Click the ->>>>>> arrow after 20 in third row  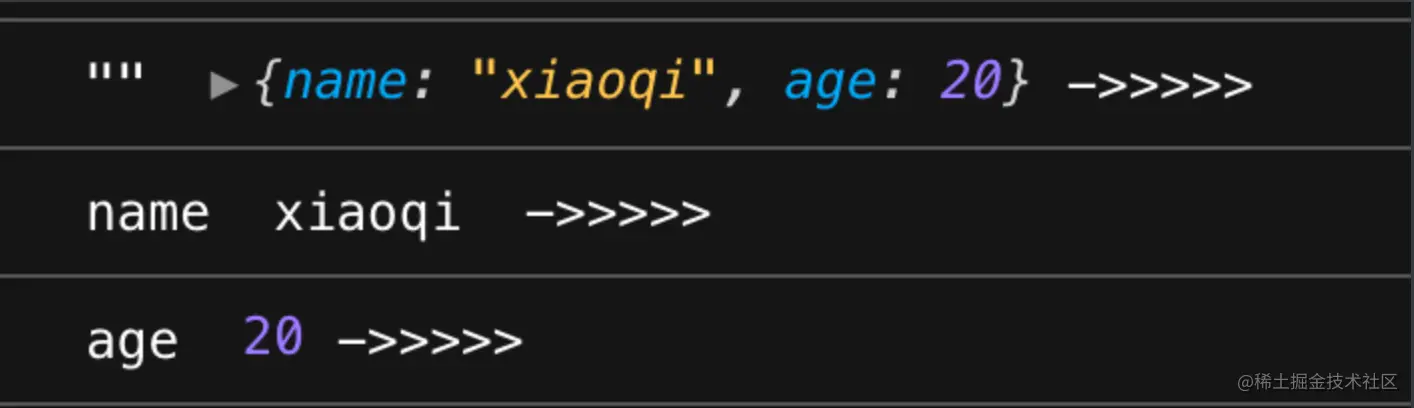[x=430, y=342]
